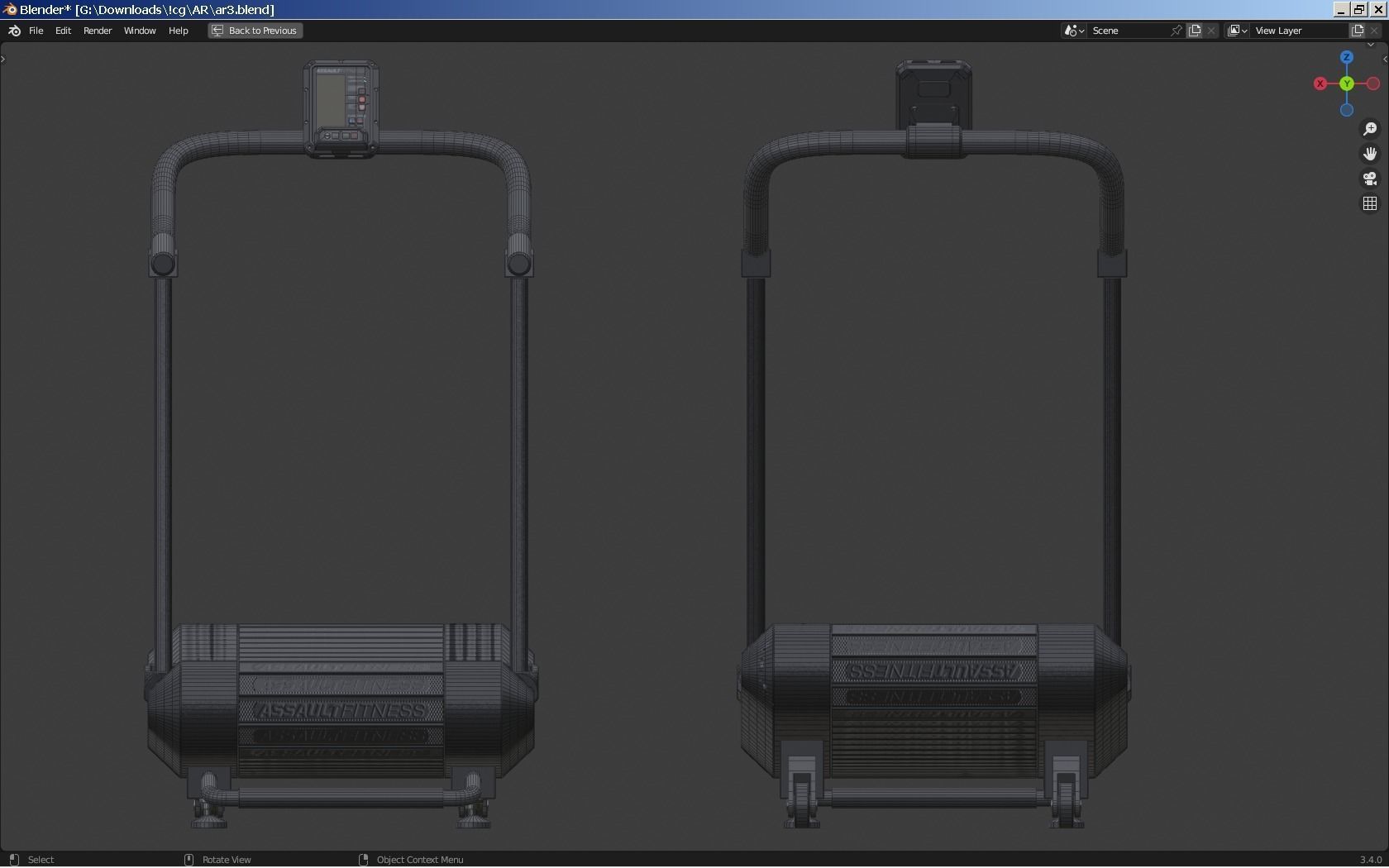1389x868 pixels.
Task: Click the X to unlink the Scene
Action: point(1210,31)
